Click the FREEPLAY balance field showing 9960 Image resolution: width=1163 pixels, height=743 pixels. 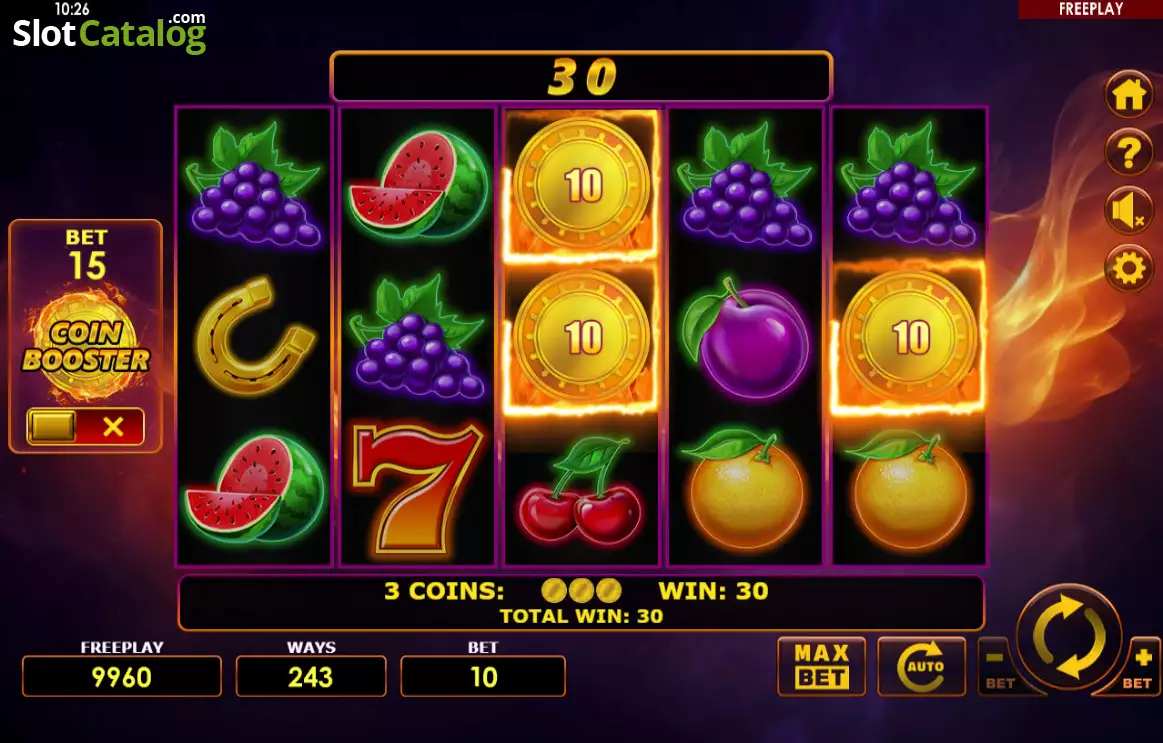[x=122, y=676]
